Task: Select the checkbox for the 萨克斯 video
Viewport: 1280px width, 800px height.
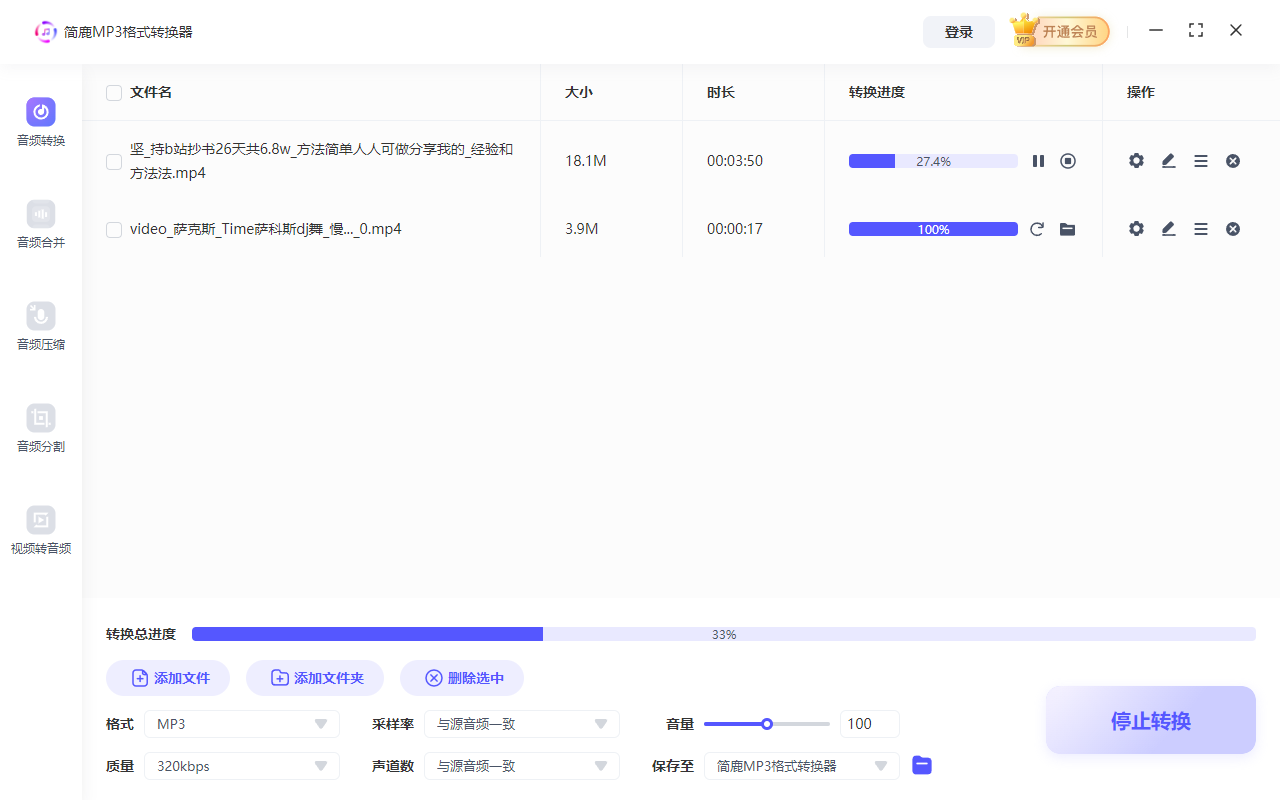Action: click(113, 229)
